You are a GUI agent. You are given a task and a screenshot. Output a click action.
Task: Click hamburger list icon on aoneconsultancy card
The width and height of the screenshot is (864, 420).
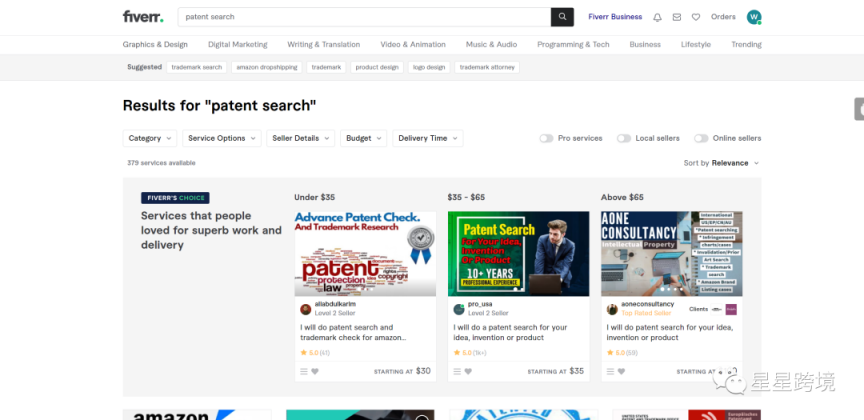click(x=610, y=371)
